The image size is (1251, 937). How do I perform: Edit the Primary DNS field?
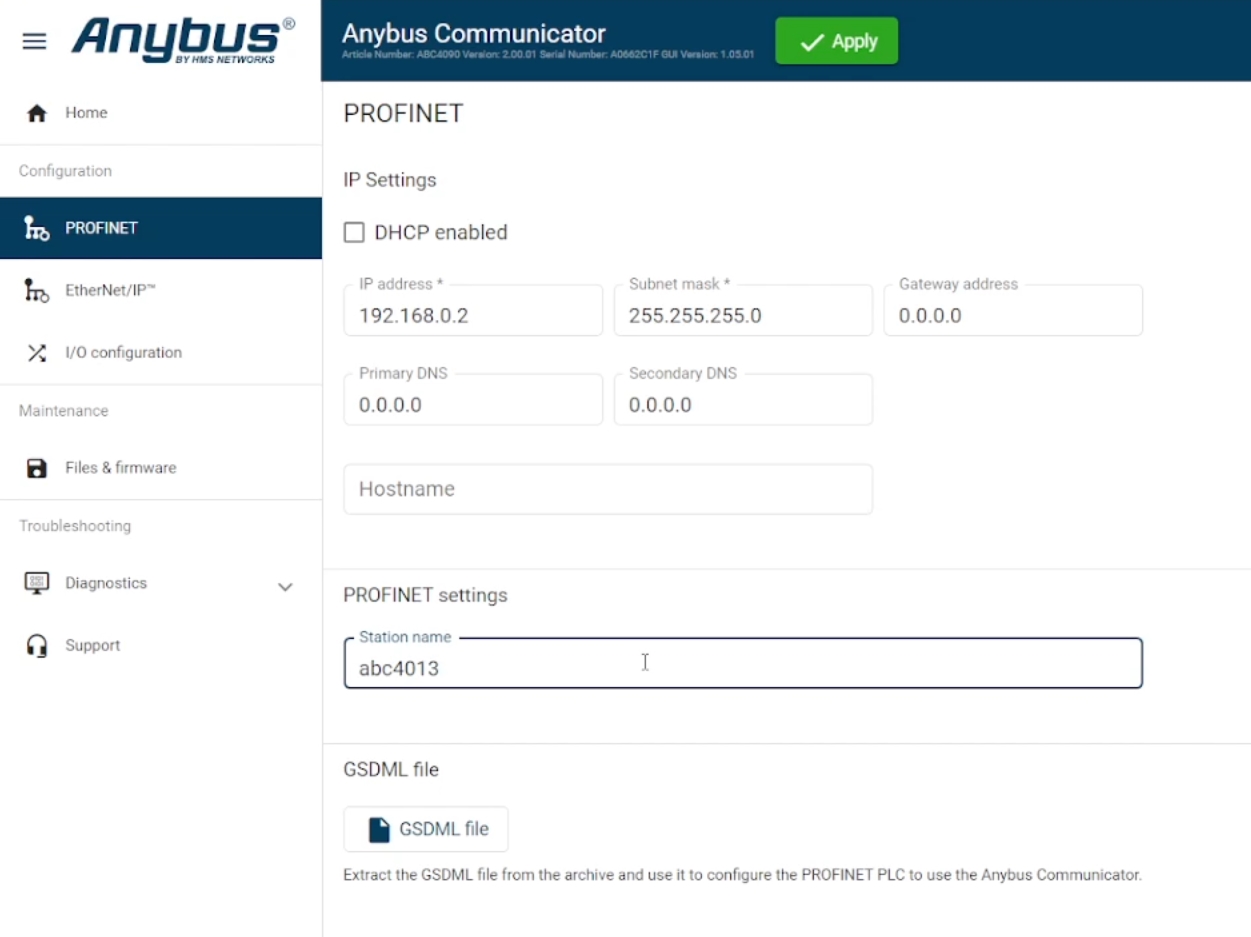coord(473,399)
